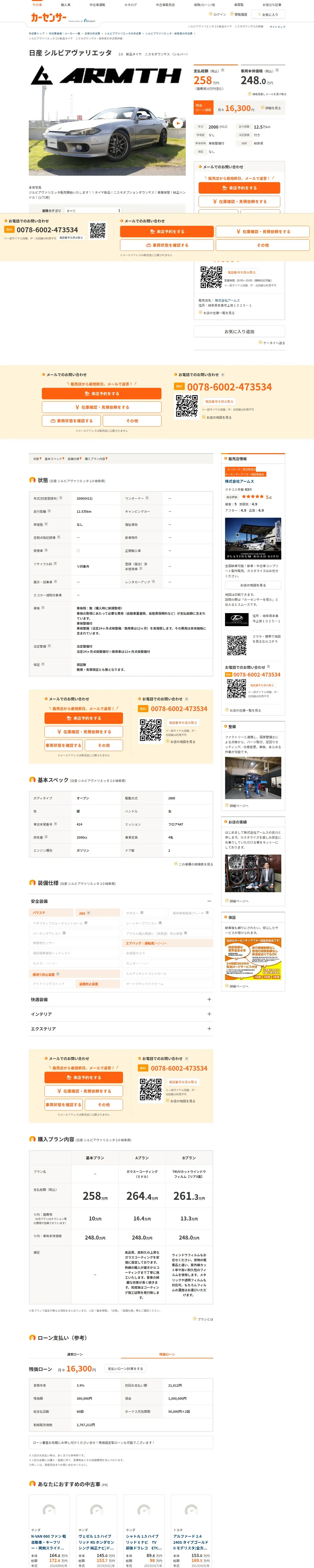Image resolution: width=314 pixels, height=1568 pixels.
Task: Click 詳細ページへ under お店の実績 section
Action: [237, 901]
